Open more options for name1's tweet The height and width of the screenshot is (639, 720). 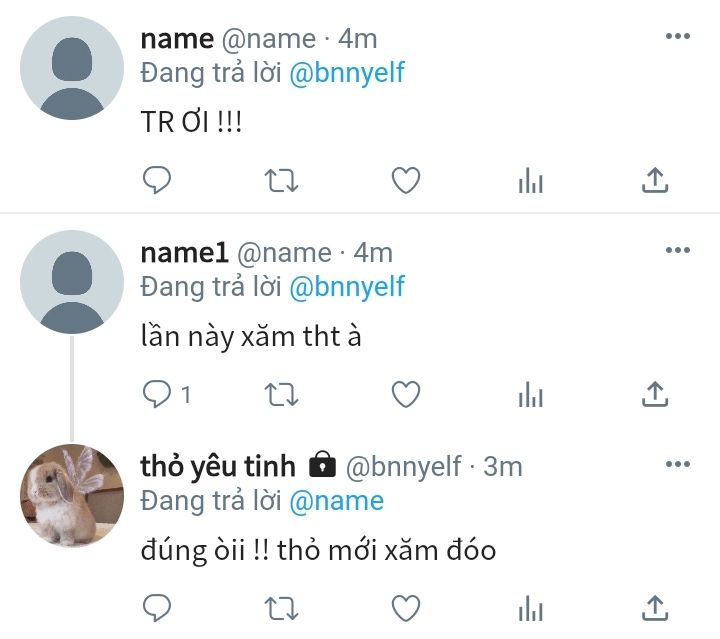[x=678, y=250]
